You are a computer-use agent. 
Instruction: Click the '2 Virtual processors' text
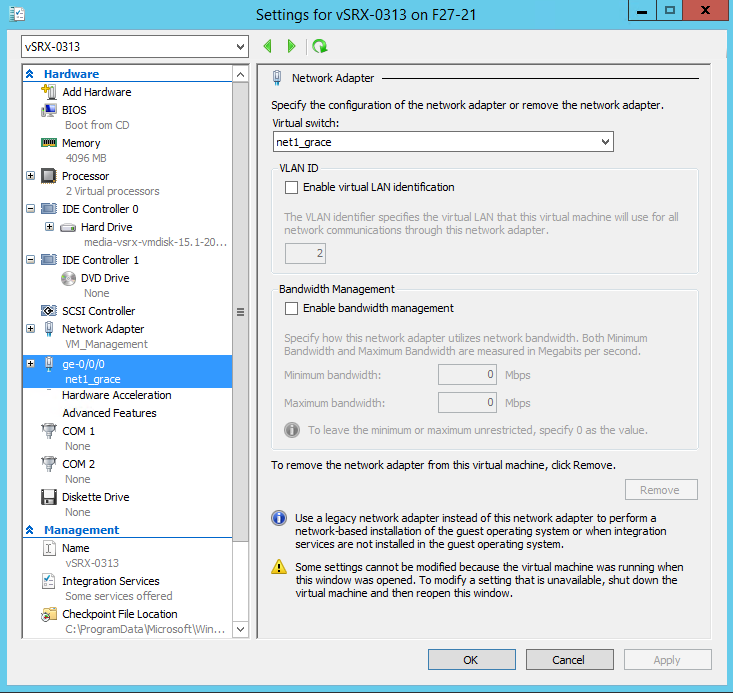point(112,191)
